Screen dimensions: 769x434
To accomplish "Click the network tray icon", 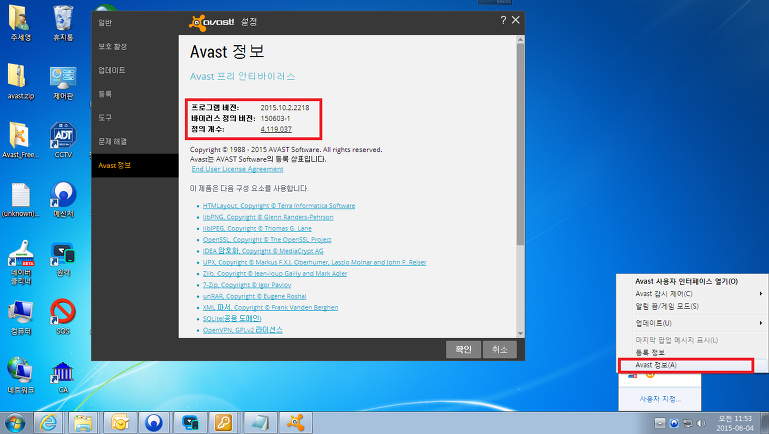I will tap(688, 423).
